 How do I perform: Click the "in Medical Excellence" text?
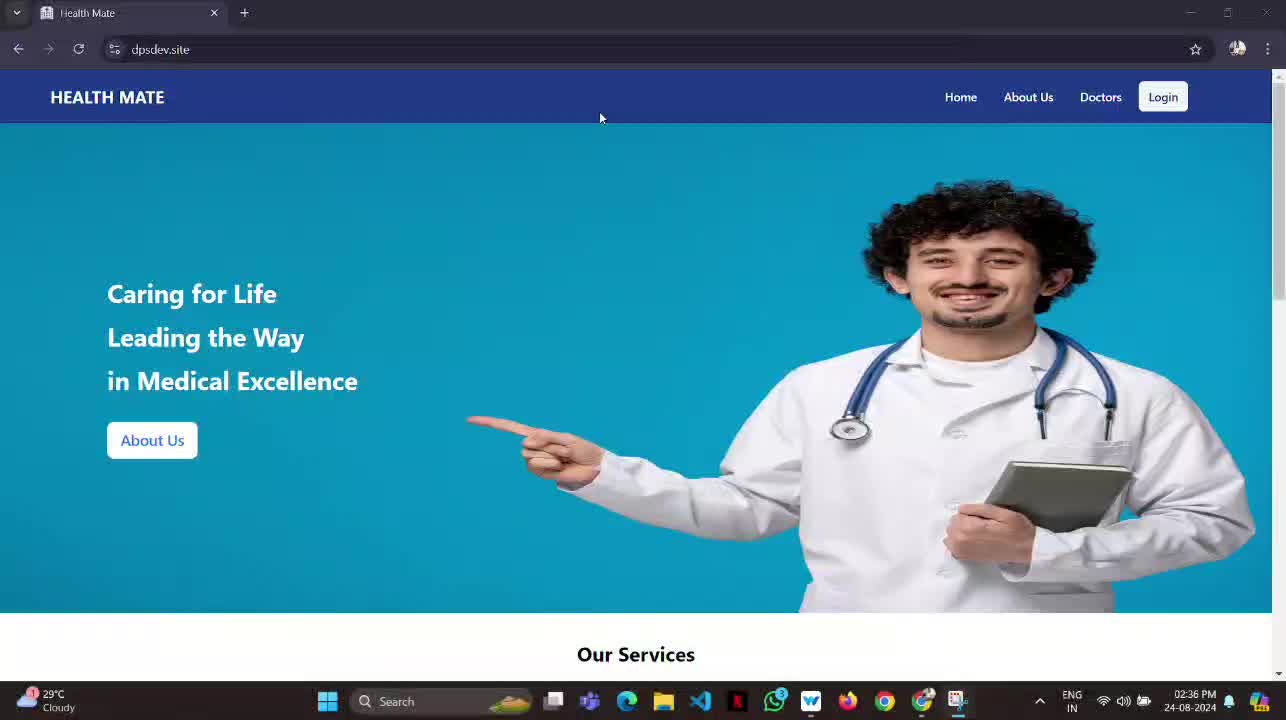pyautogui.click(x=232, y=381)
